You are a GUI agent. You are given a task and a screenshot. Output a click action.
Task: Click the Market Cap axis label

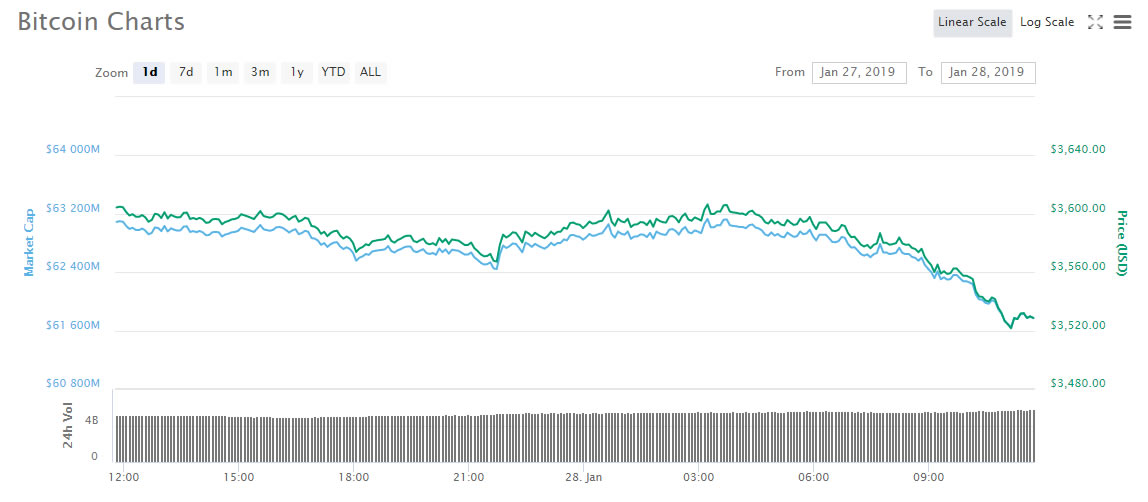(29, 244)
